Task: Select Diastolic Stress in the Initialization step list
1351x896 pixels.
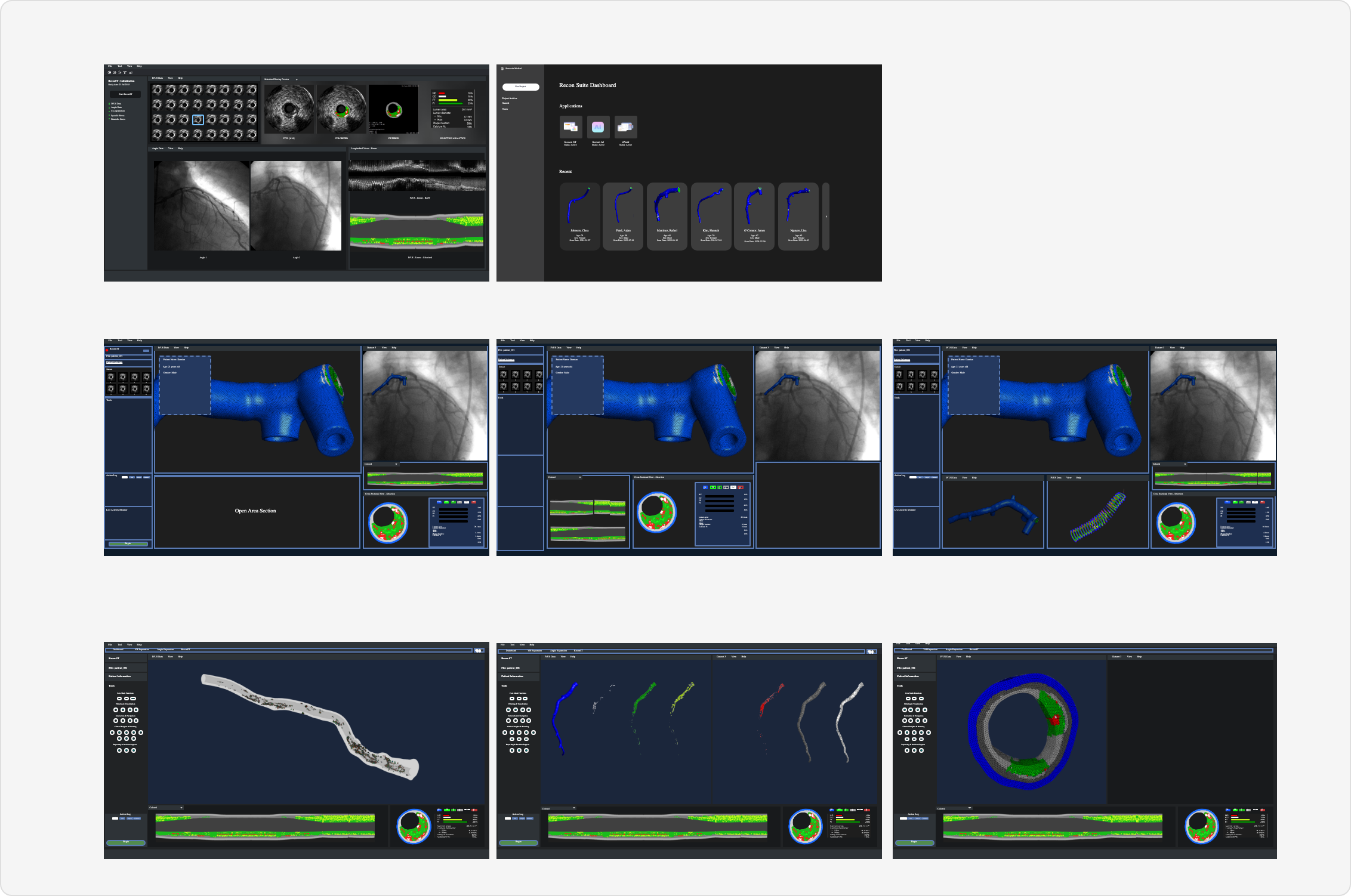Action: click(x=118, y=119)
